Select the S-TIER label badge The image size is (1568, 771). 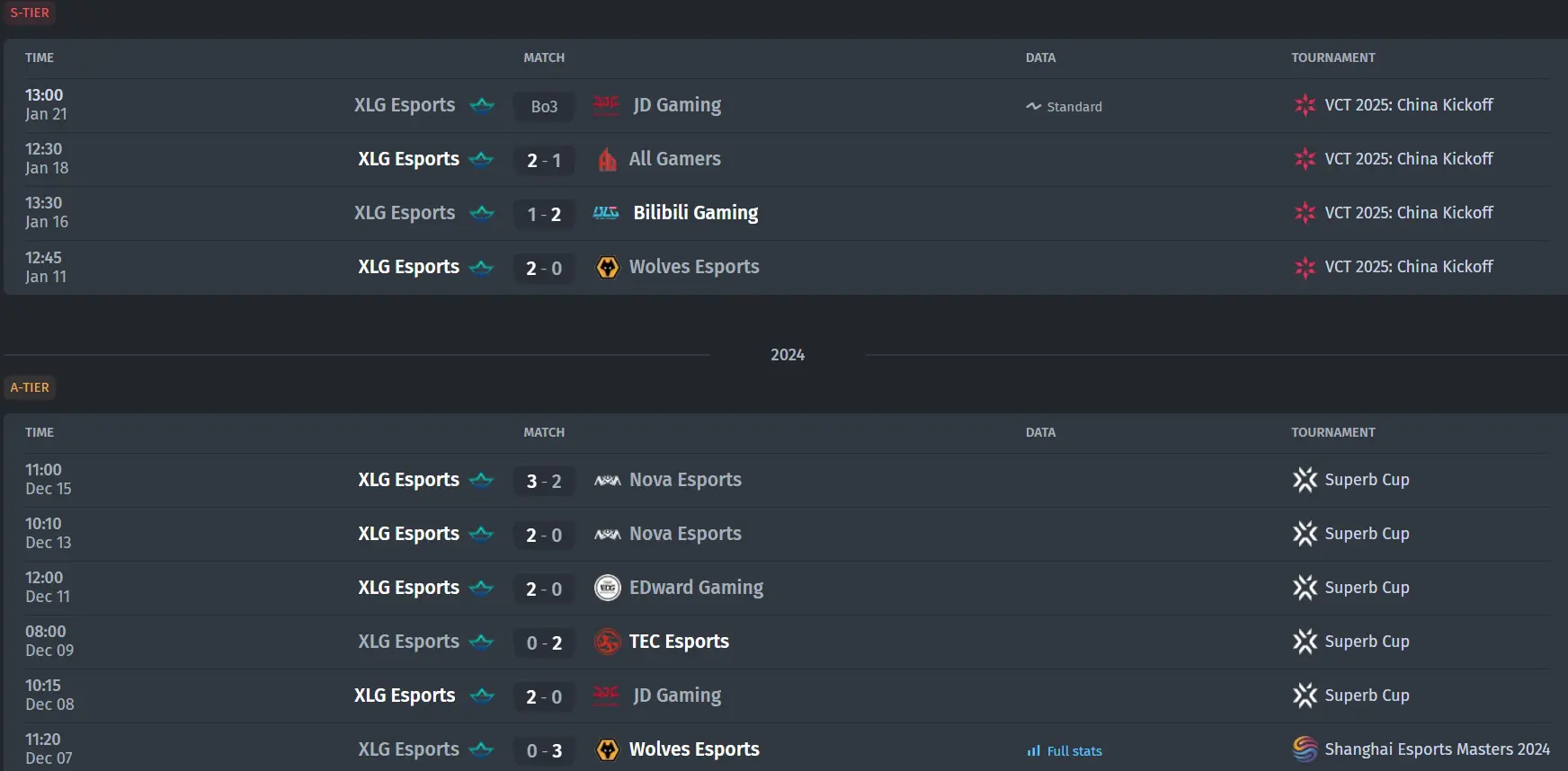coord(30,13)
